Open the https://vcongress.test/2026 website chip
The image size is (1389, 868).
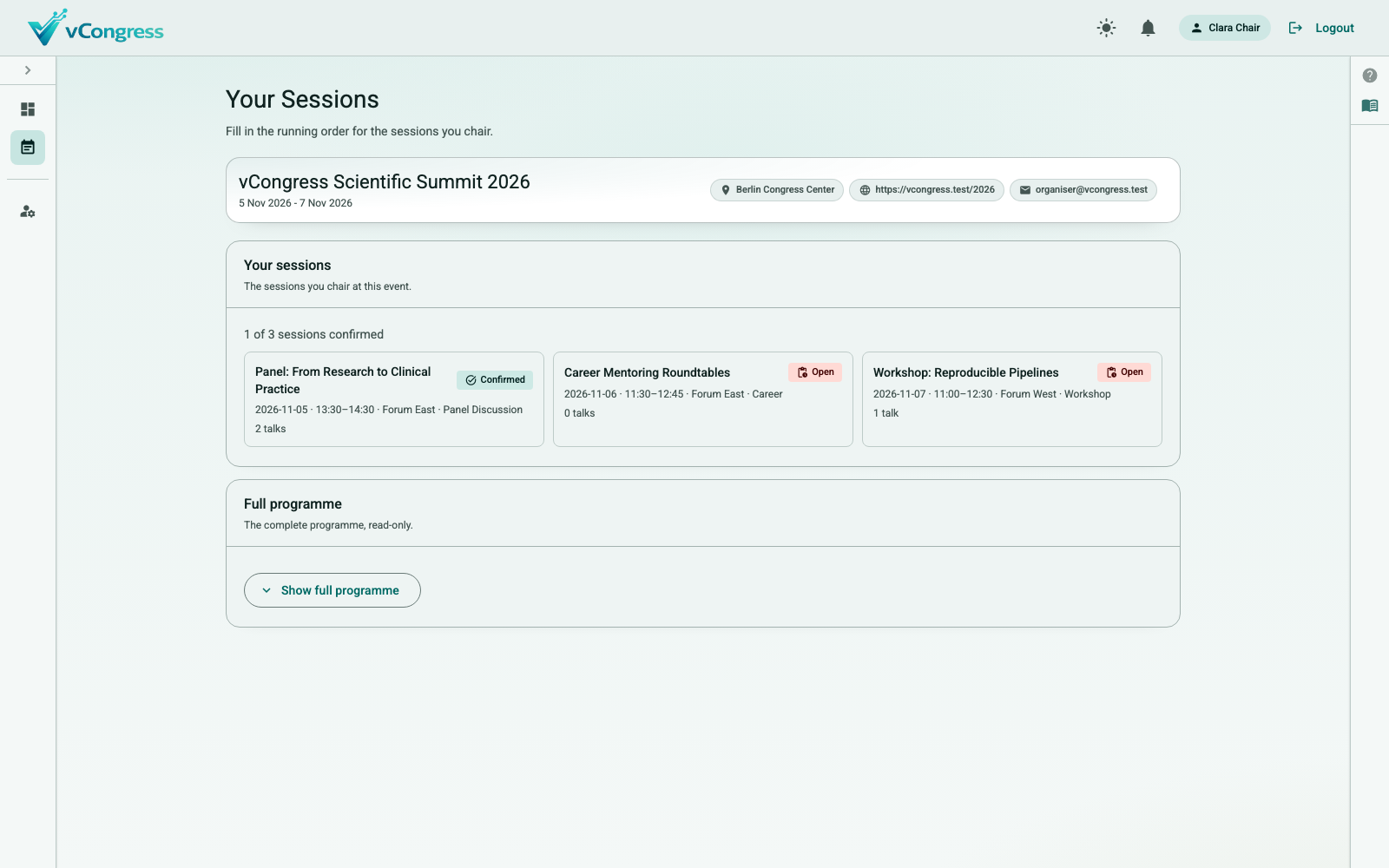(x=926, y=190)
